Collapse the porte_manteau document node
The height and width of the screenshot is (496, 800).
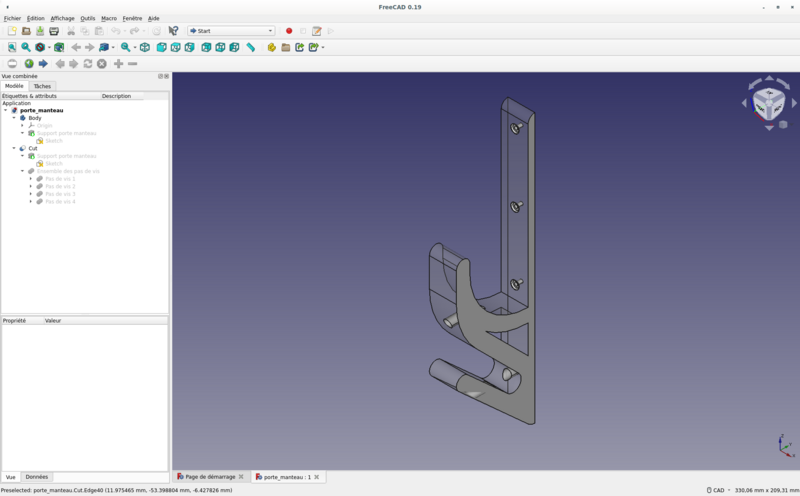pyautogui.click(x=6, y=110)
